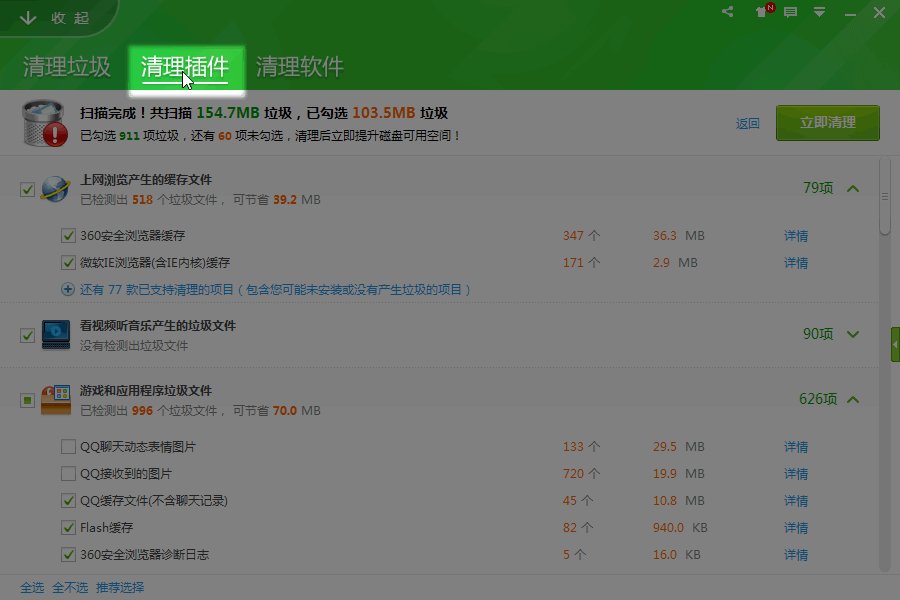The height and width of the screenshot is (600, 900).
Task: Click the games and apps category icon
Action: pyautogui.click(x=55, y=398)
